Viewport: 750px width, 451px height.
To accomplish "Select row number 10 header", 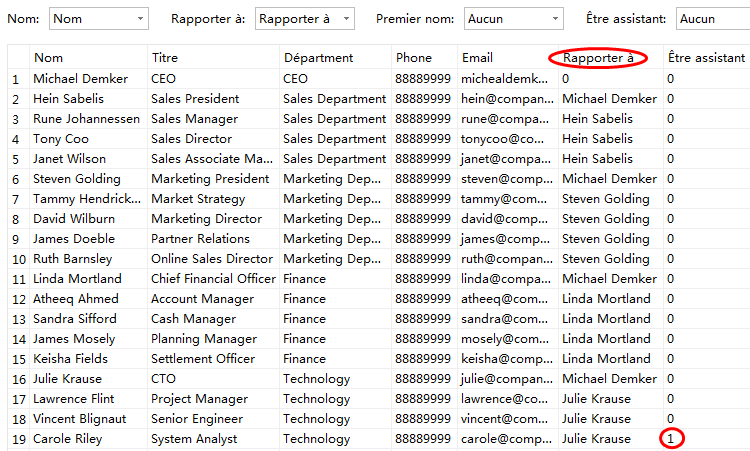I will (15, 258).
